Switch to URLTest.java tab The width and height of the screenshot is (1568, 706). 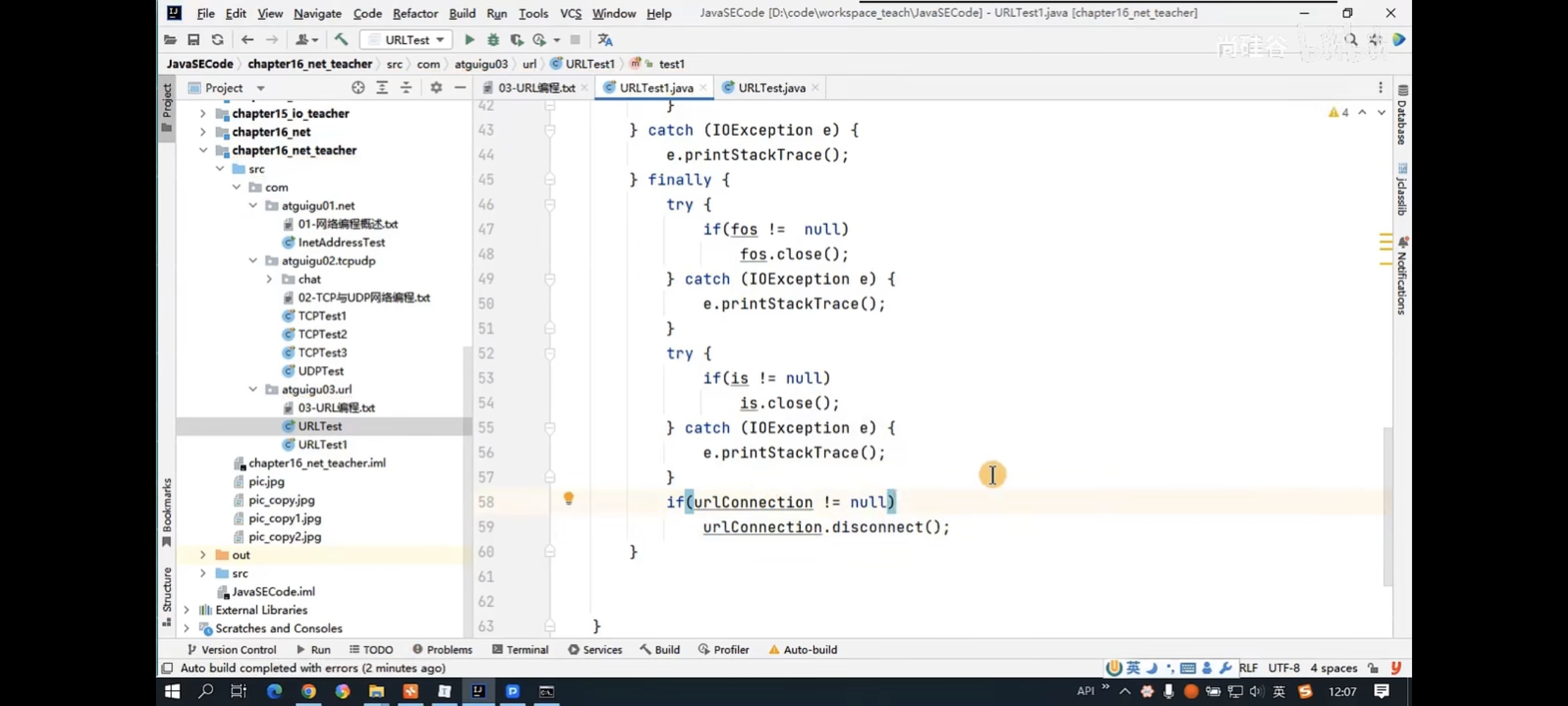coord(770,88)
